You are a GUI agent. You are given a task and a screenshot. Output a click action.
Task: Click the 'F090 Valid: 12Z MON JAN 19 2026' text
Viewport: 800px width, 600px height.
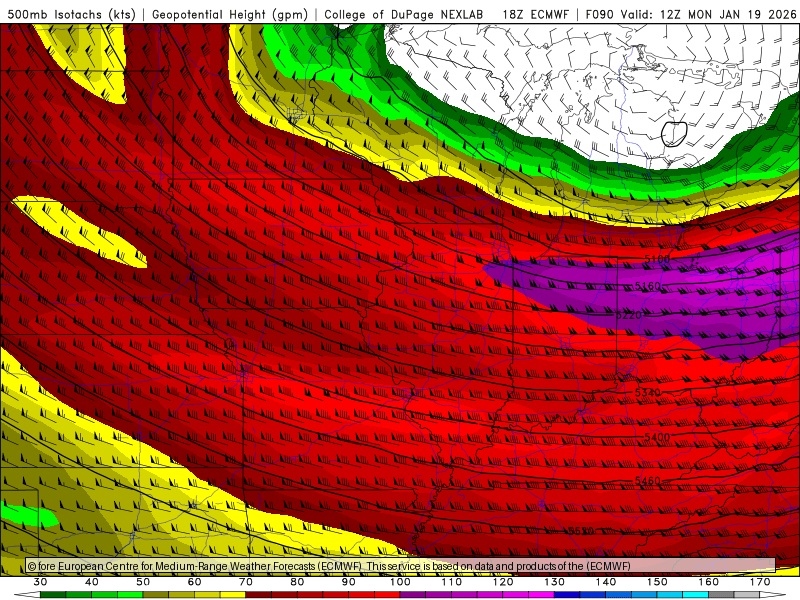[x=691, y=14]
